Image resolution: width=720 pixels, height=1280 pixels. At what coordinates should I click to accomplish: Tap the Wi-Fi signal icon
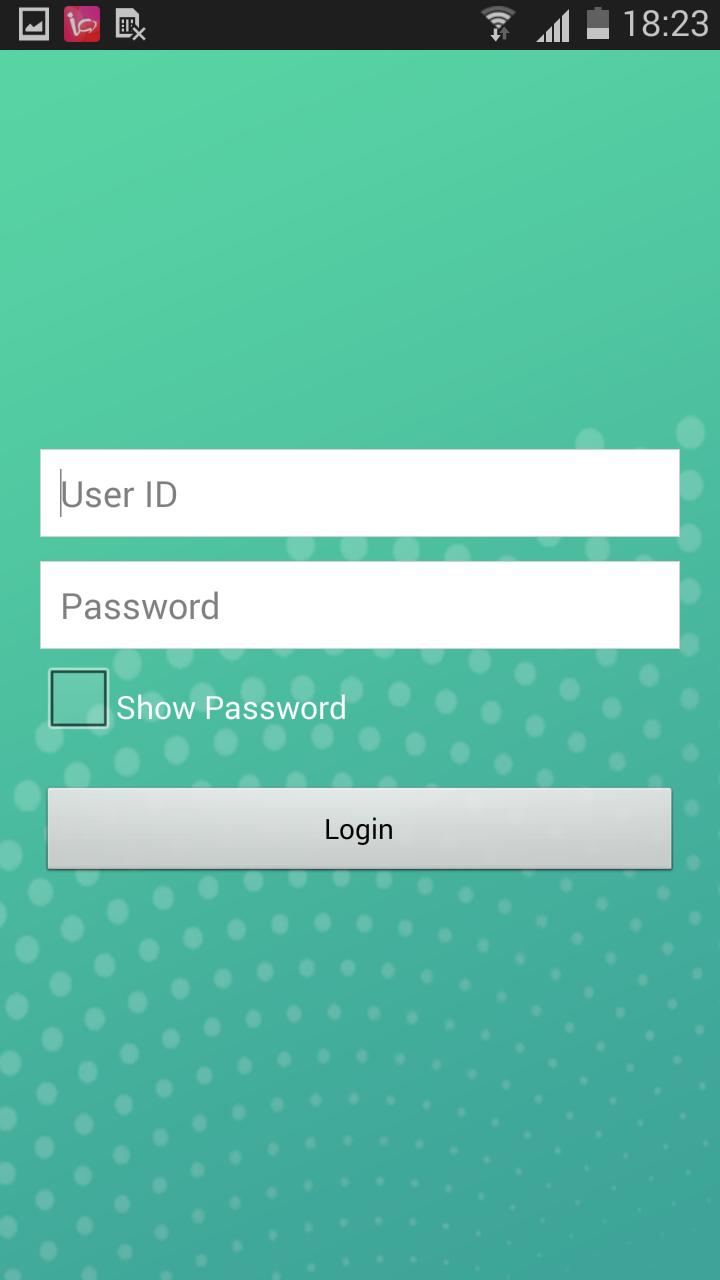pos(497,24)
